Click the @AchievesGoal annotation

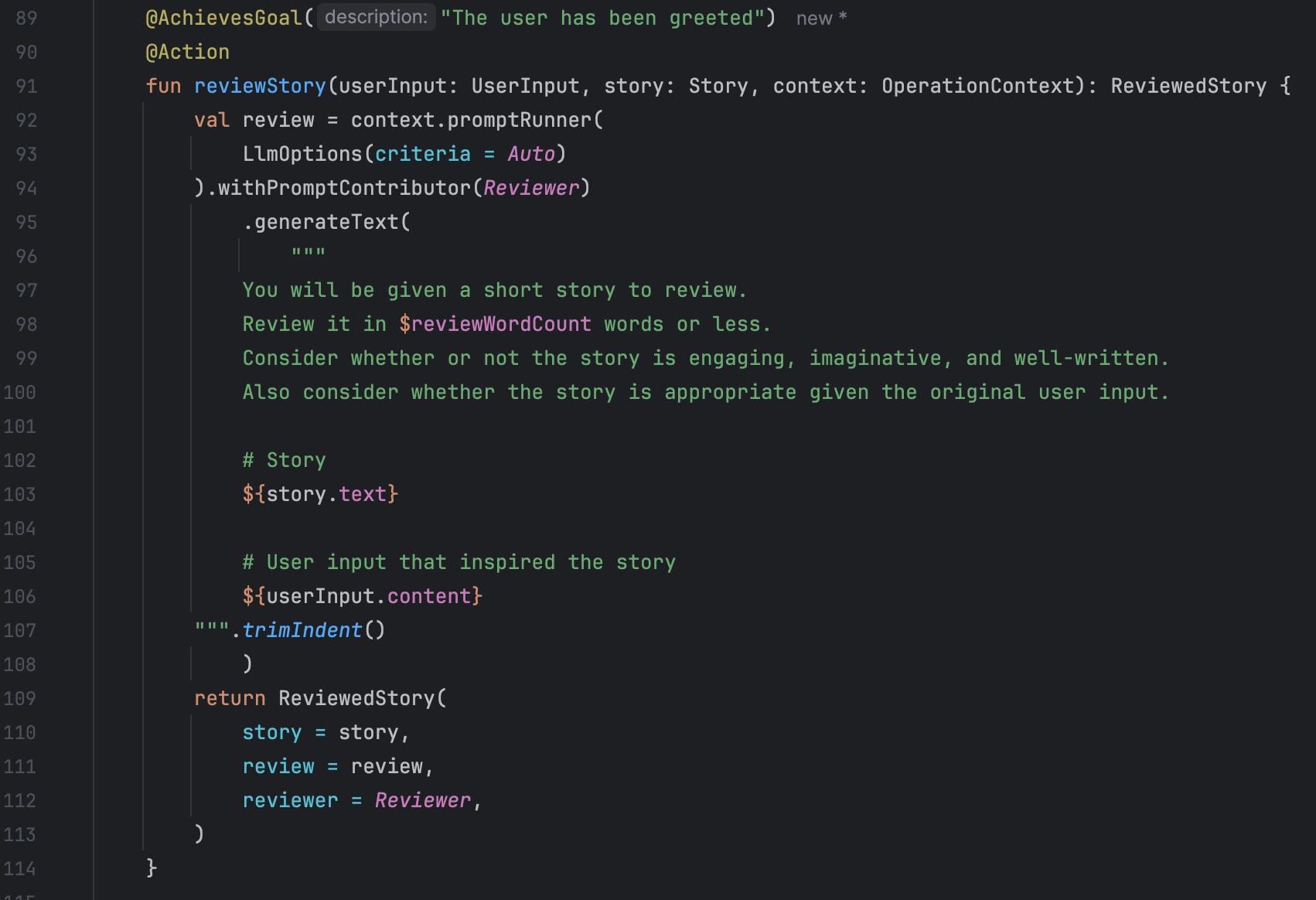point(223,18)
